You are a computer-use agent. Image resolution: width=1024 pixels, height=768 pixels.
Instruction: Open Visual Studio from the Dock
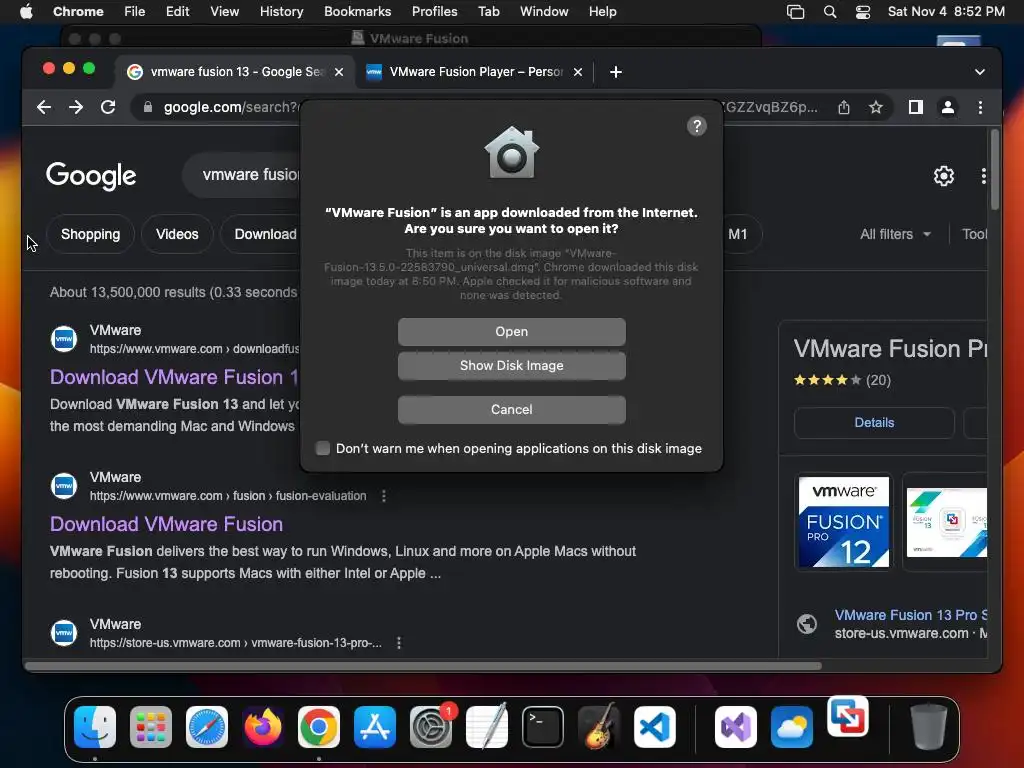pos(736,727)
